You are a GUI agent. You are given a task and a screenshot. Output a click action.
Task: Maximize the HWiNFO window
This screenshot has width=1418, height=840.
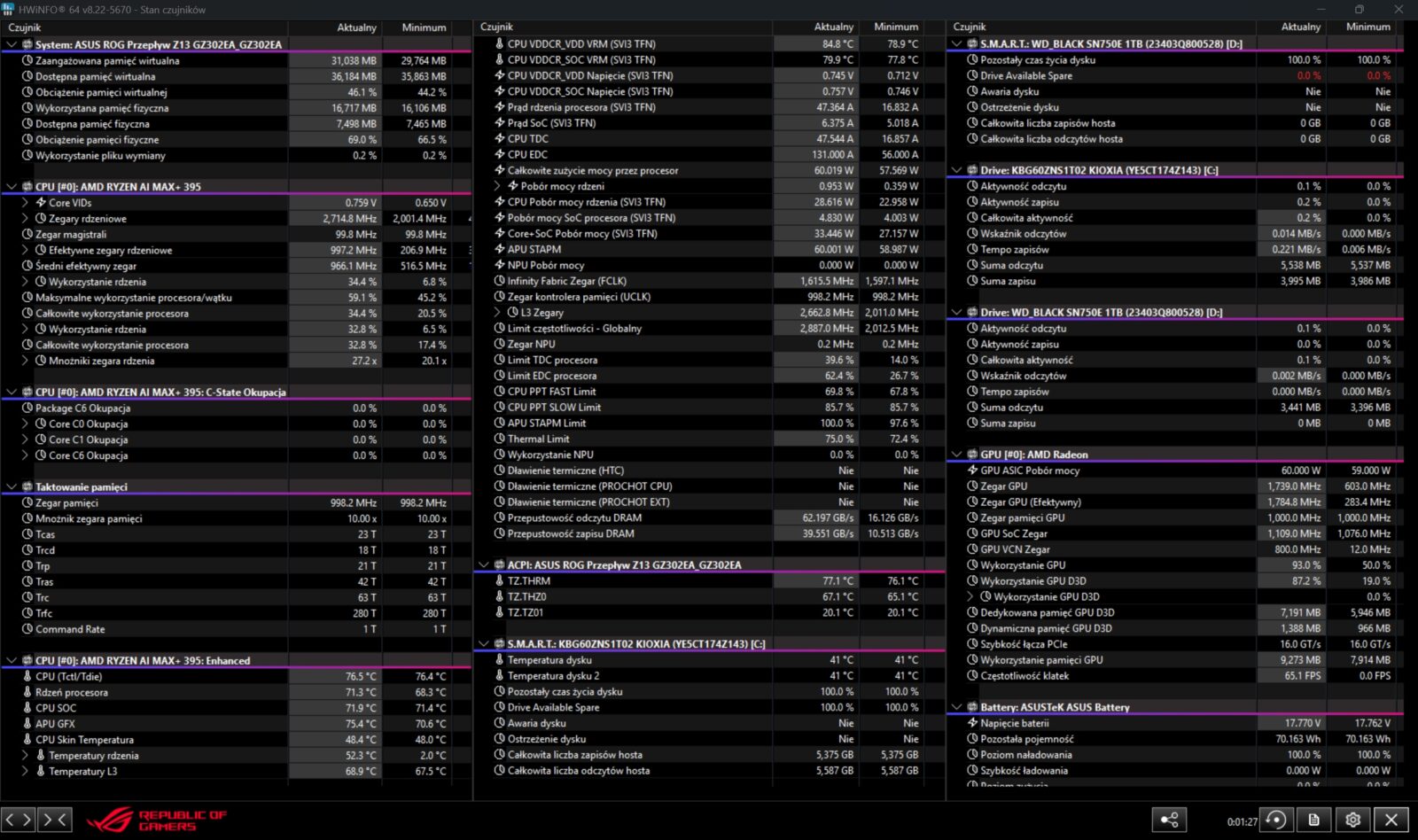point(1359,10)
